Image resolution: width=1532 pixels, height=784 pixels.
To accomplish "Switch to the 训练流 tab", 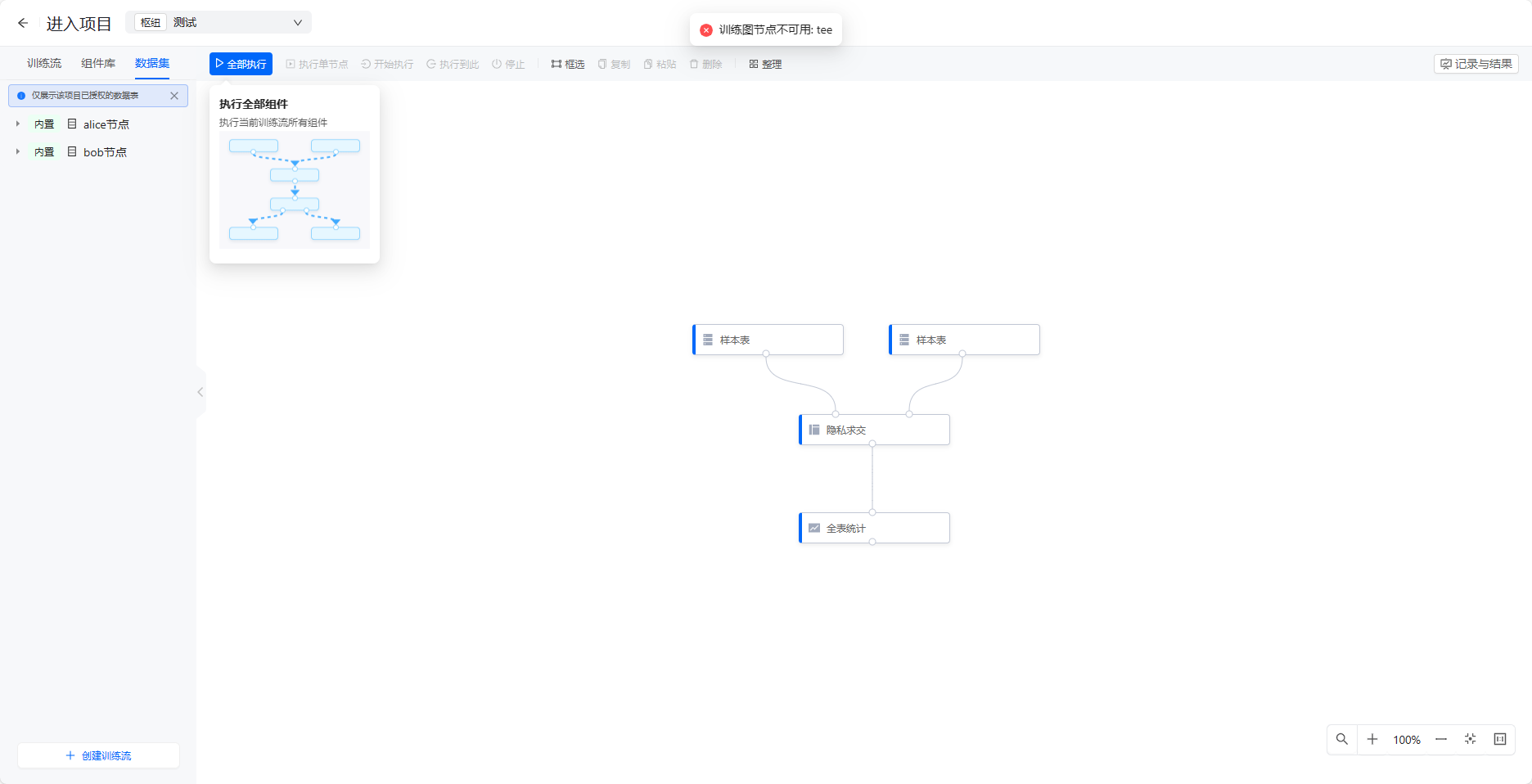I will coord(43,63).
